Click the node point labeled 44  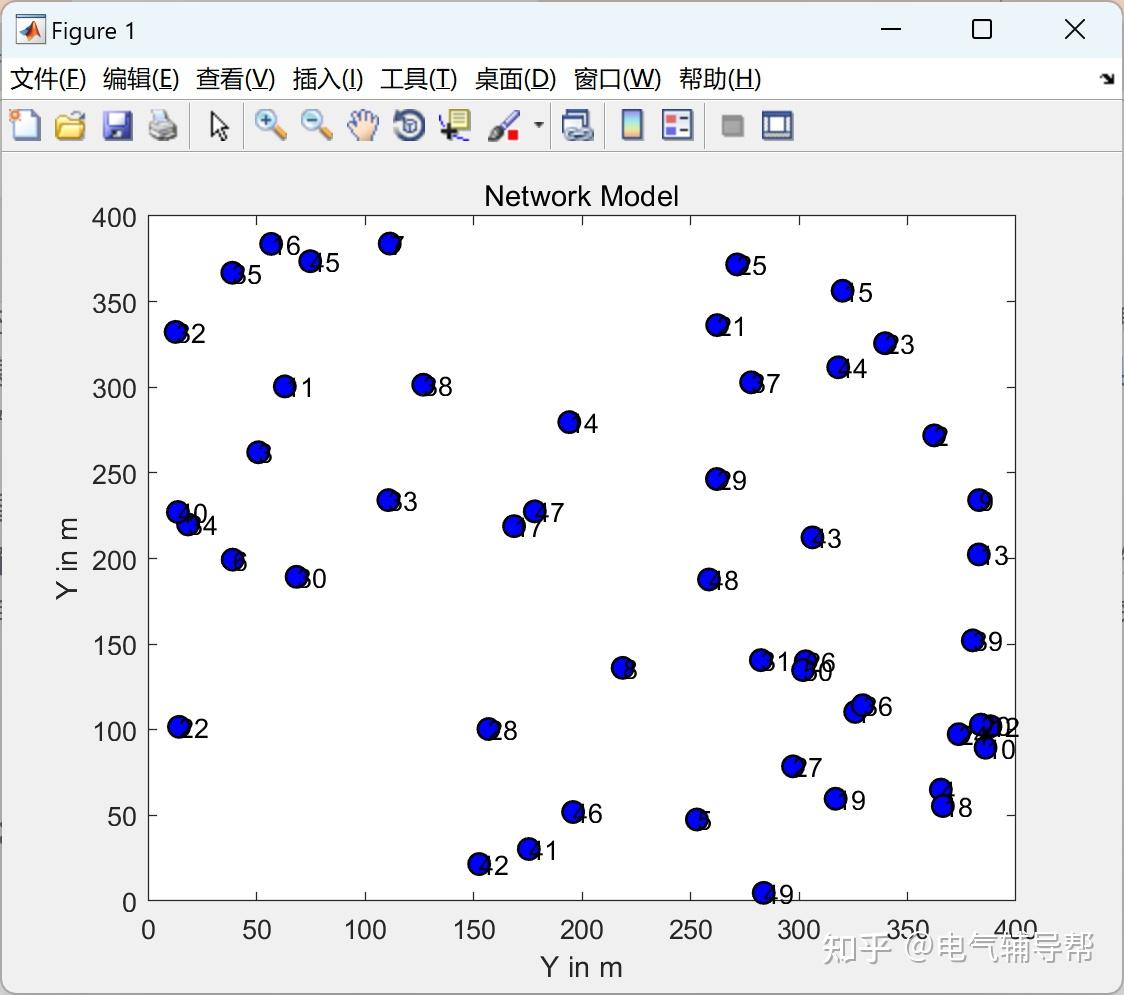(838, 368)
